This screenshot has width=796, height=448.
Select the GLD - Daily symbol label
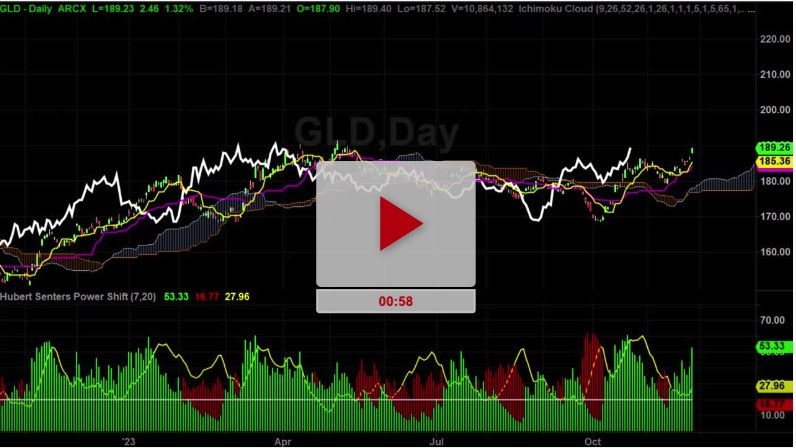26,9
